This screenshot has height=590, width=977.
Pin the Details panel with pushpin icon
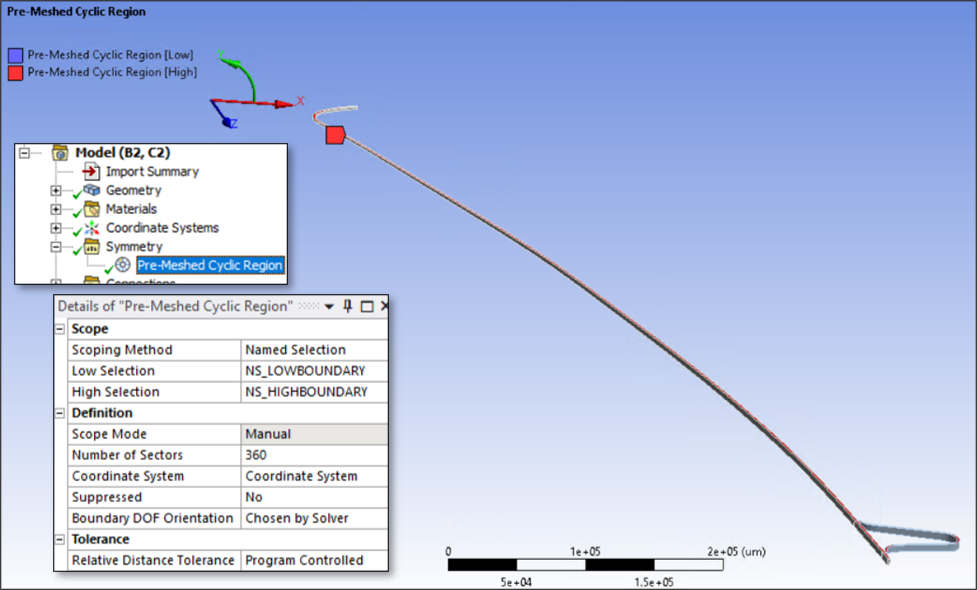[x=348, y=306]
